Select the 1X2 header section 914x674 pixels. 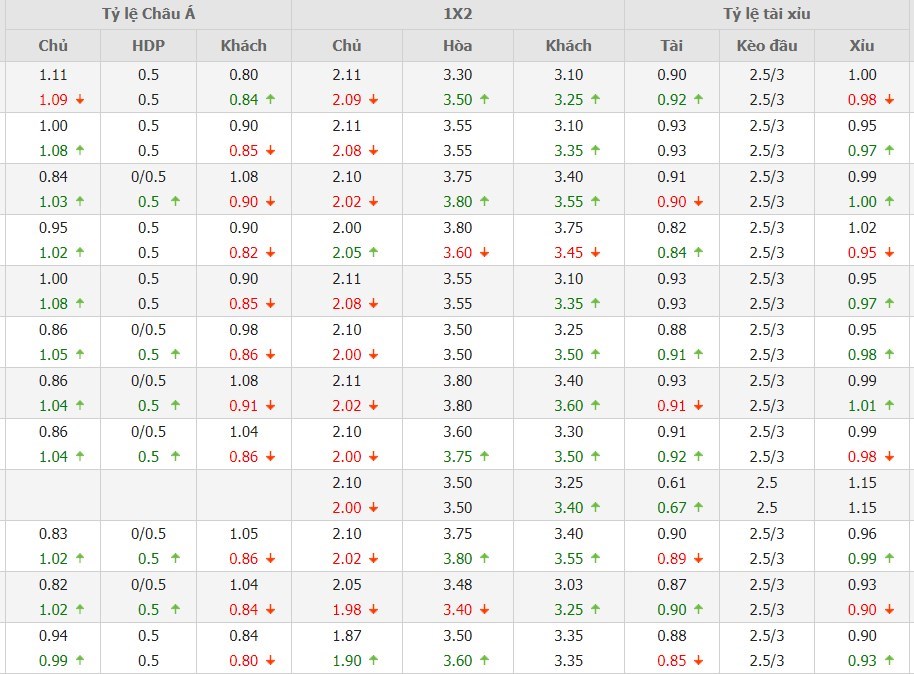point(457,14)
